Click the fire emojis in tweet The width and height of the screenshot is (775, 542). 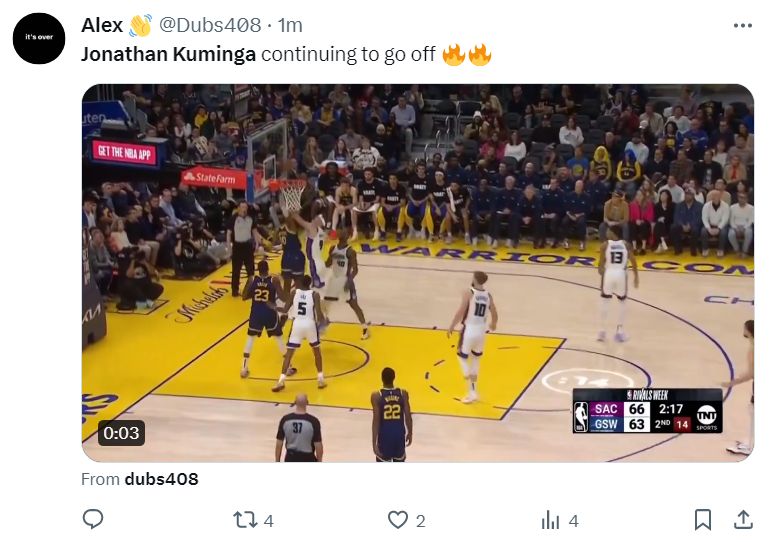(x=467, y=54)
